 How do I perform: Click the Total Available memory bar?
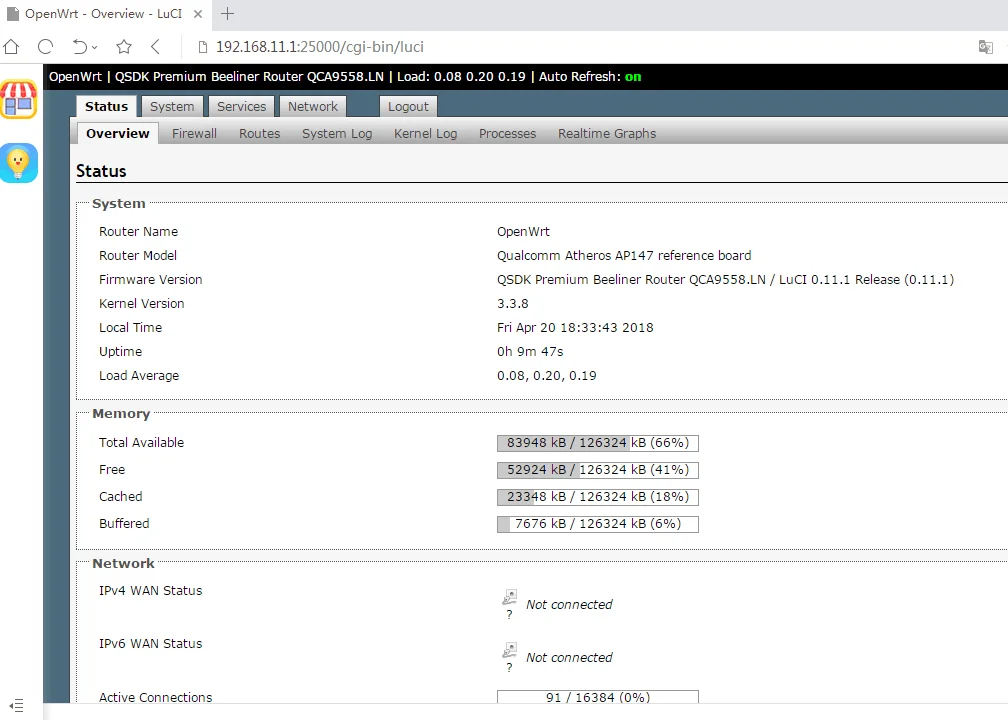598,443
